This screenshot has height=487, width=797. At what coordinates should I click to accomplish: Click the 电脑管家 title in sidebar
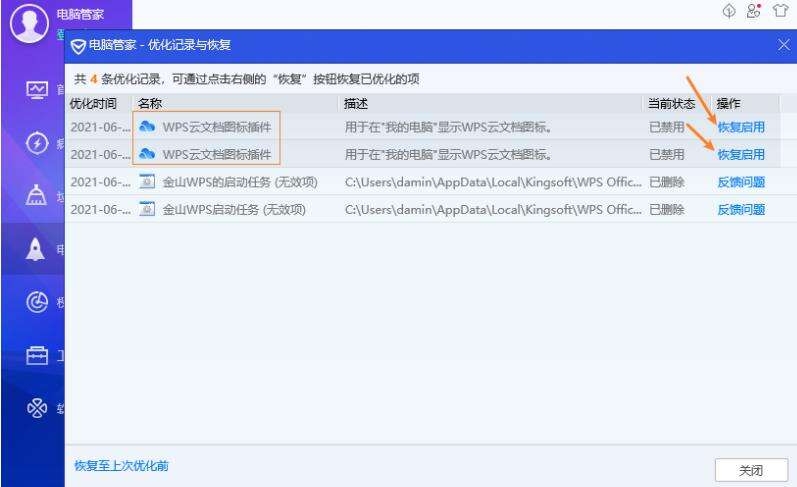80,14
